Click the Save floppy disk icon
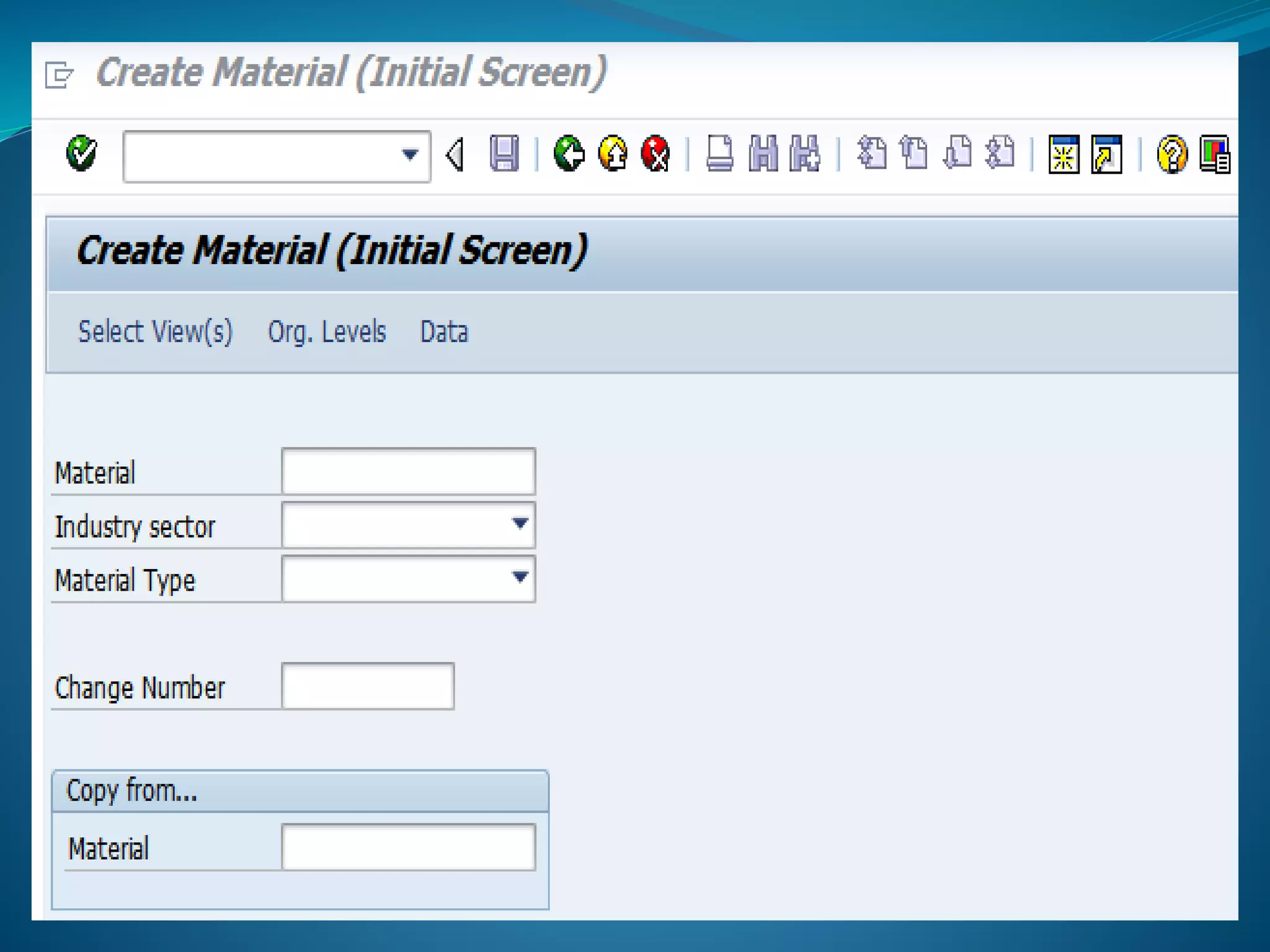This screenshot has height=952, width=1270. (504, 153)
